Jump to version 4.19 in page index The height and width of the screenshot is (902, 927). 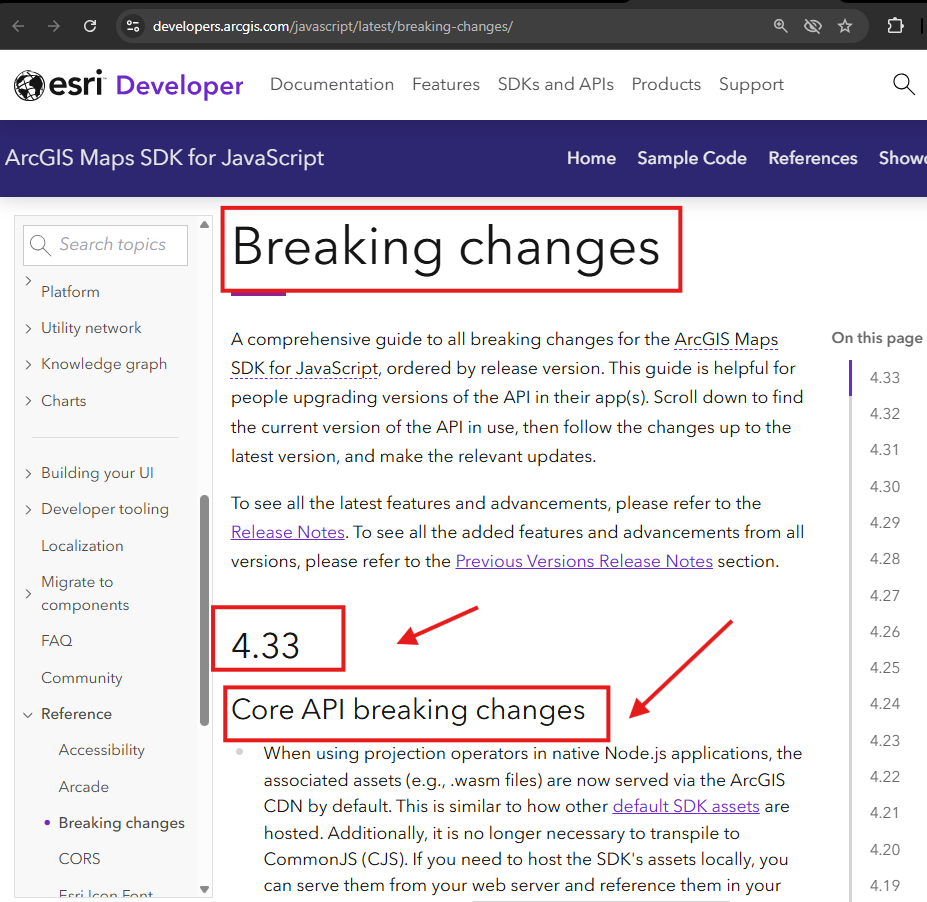[884, 885]
